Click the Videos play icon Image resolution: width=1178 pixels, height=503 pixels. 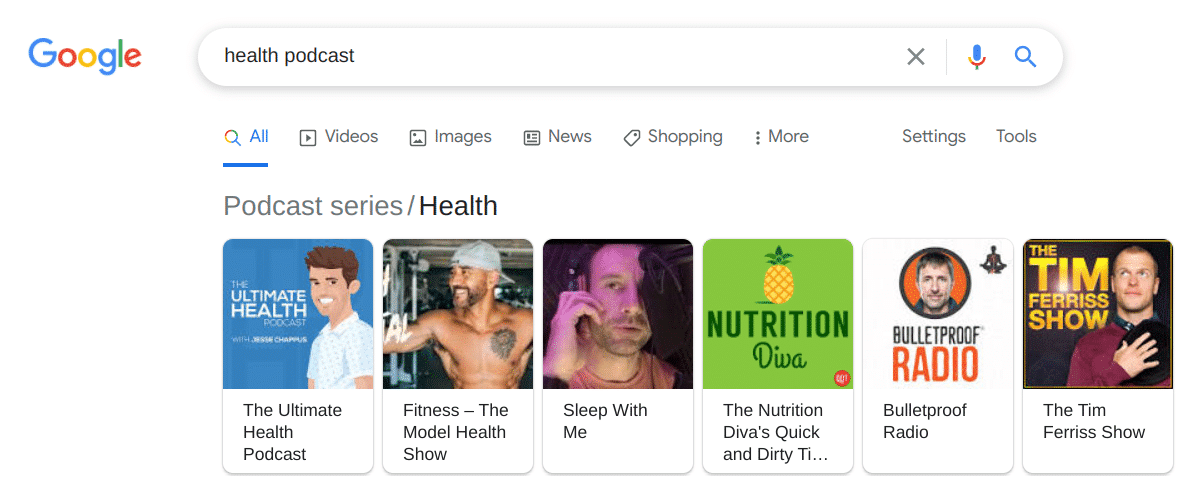click(x=308, y=138)
